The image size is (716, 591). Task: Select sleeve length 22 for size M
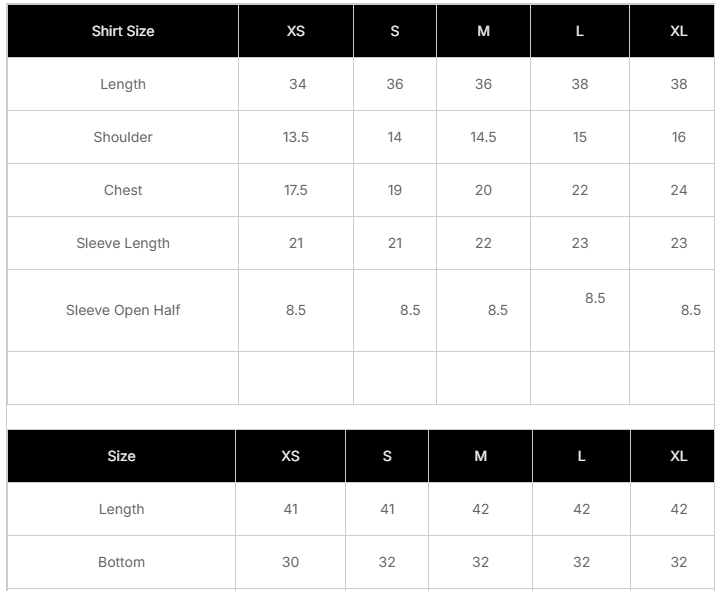[483, 243]
